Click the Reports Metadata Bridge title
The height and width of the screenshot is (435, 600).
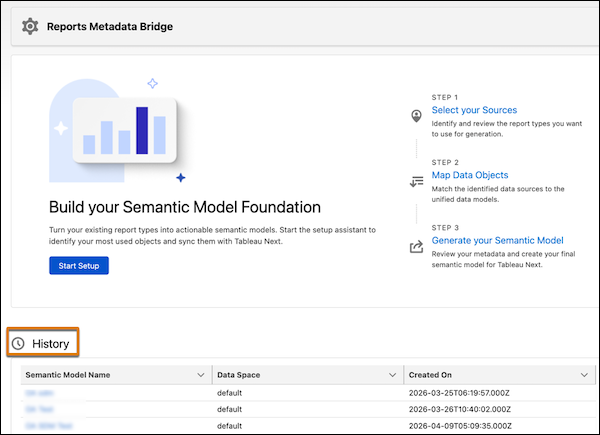[110, 26]
